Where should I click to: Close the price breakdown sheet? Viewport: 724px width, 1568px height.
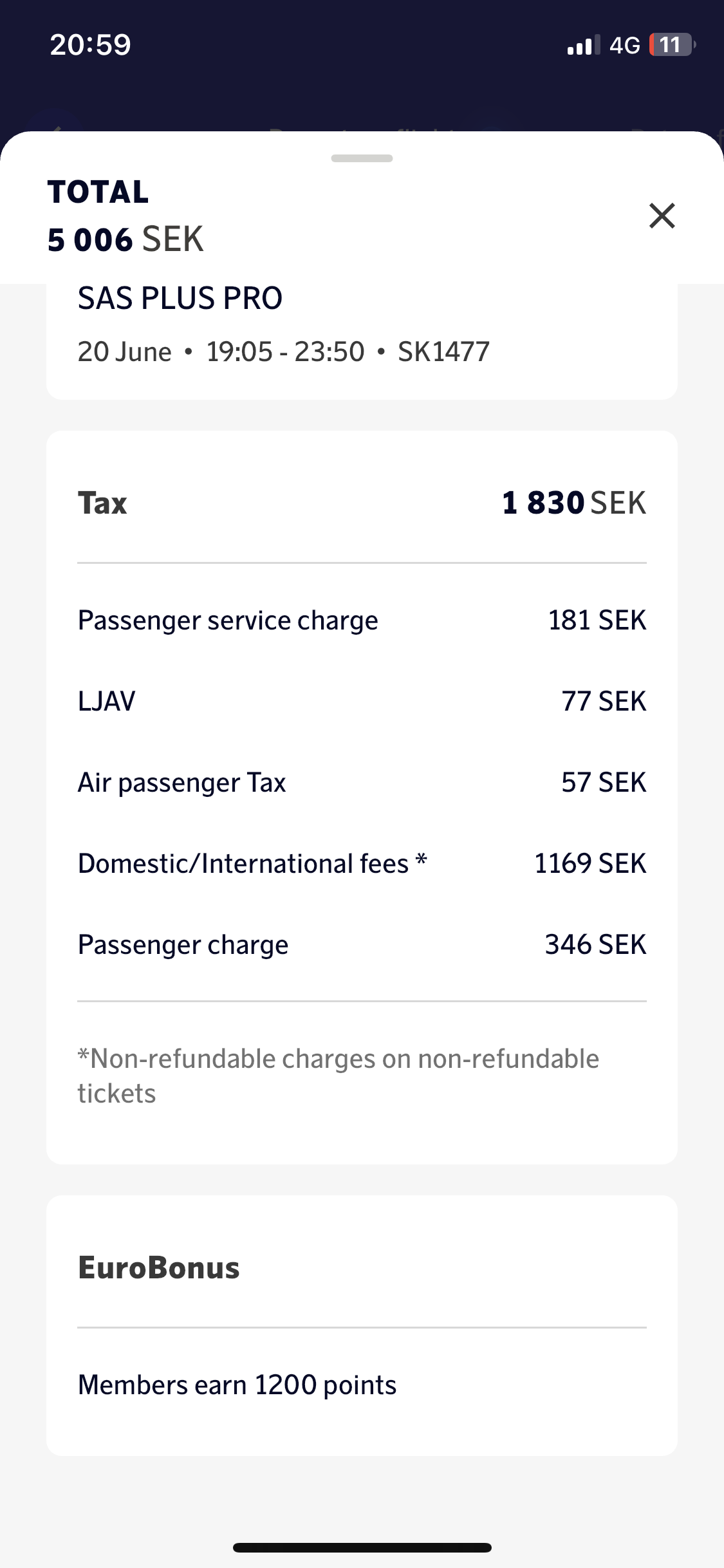(662, 216)
